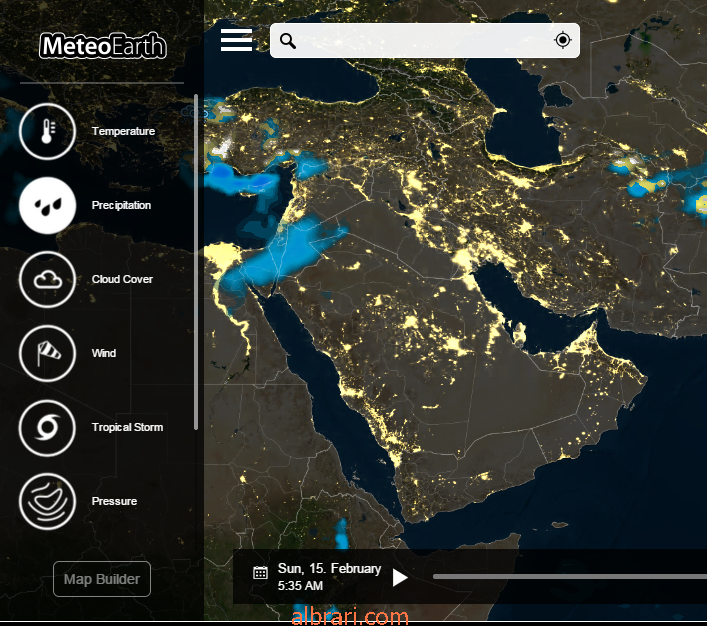707x626 pixels.
Task: Activate the Pressure layer icon
Action: click(47, 501)
